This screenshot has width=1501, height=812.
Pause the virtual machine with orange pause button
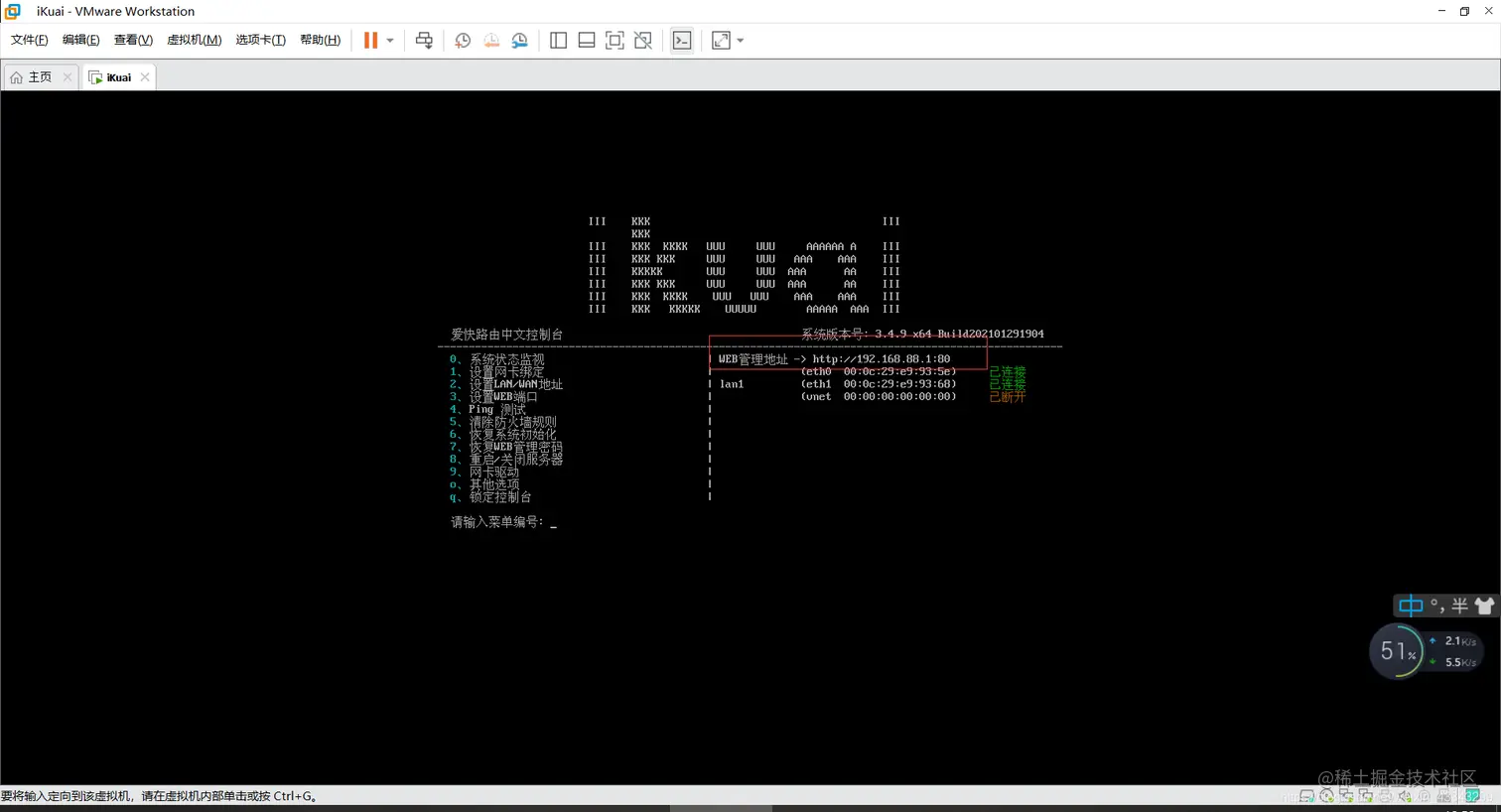tap(370, 41)
